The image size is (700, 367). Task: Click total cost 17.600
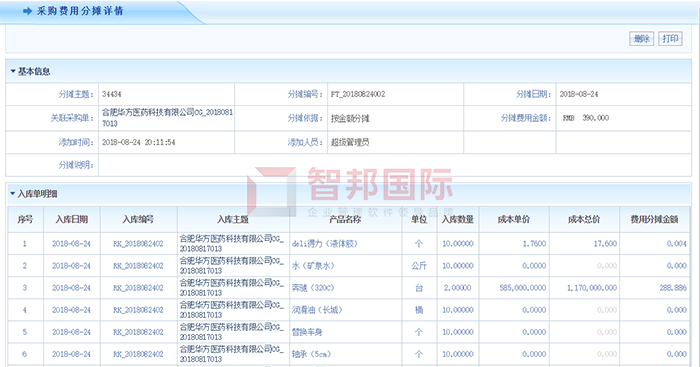[605, 244]
